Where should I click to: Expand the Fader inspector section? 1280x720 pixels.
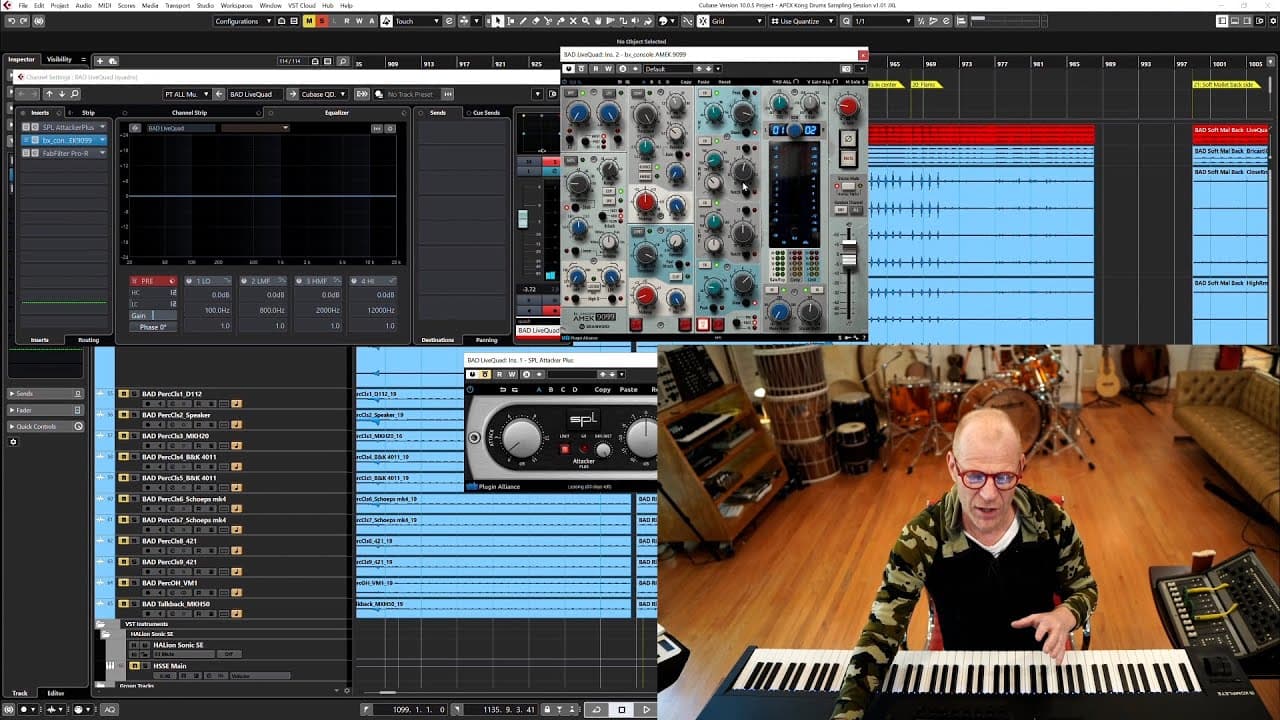[45, 410]
